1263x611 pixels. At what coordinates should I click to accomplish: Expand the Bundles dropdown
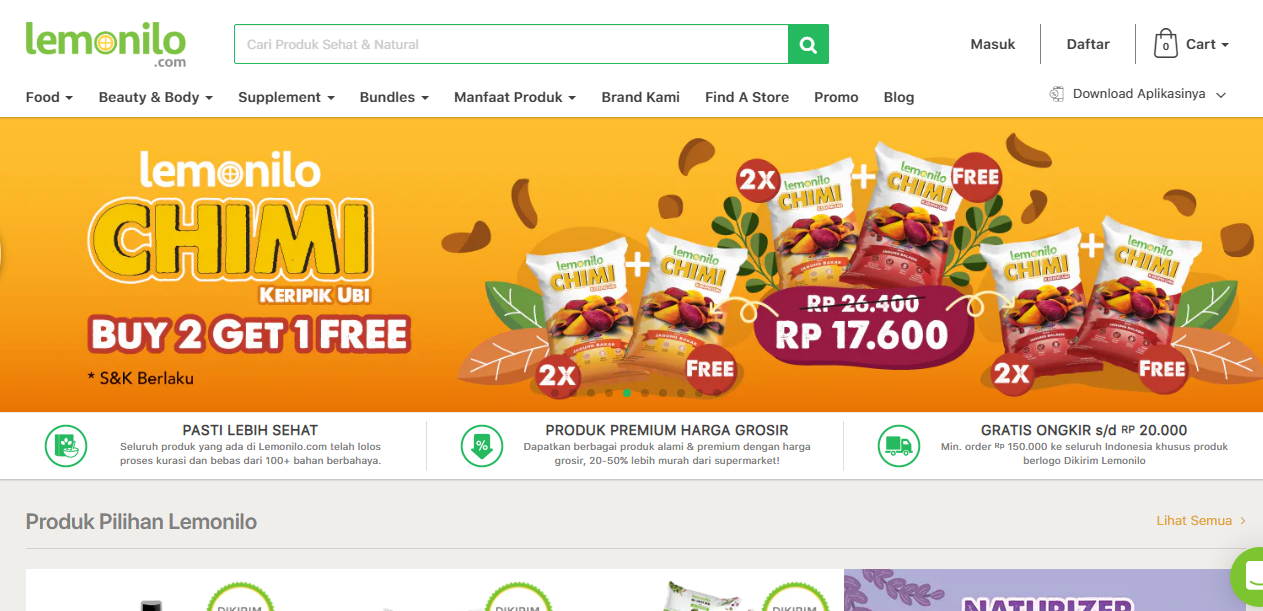[394, 97]
